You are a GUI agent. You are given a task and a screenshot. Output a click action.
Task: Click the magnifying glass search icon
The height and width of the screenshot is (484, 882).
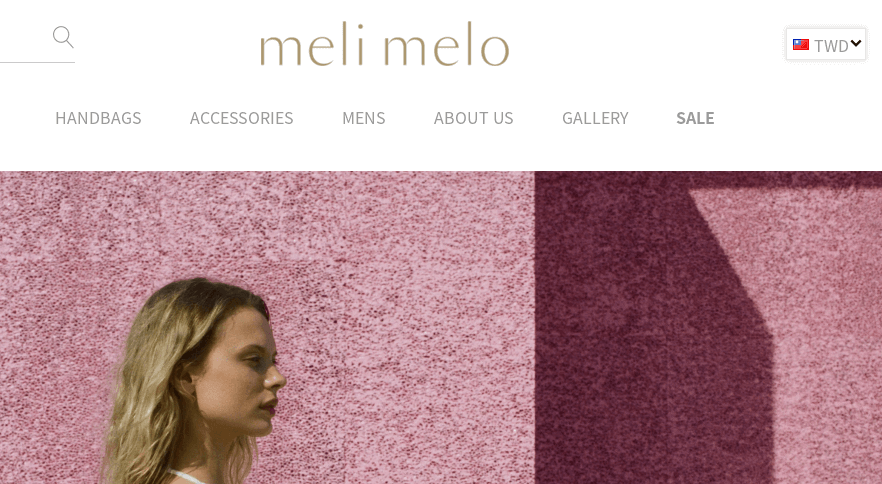63,37
